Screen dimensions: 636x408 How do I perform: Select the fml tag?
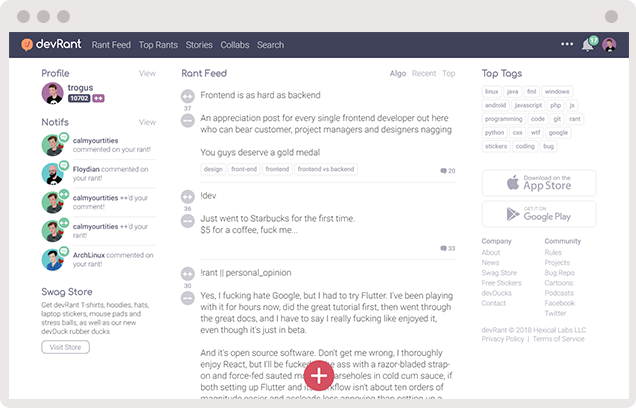pos(531,92)
